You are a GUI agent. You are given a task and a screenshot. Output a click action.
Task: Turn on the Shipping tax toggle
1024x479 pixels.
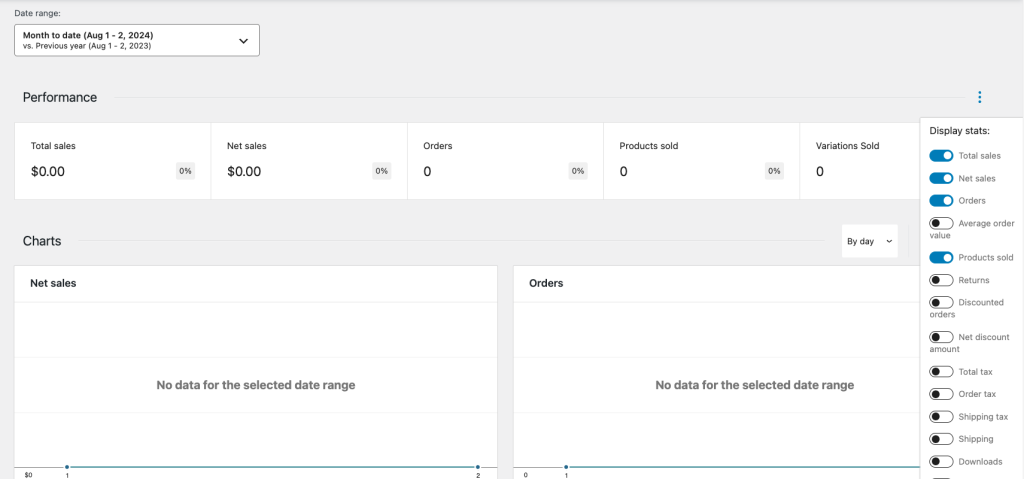(941, 417)
